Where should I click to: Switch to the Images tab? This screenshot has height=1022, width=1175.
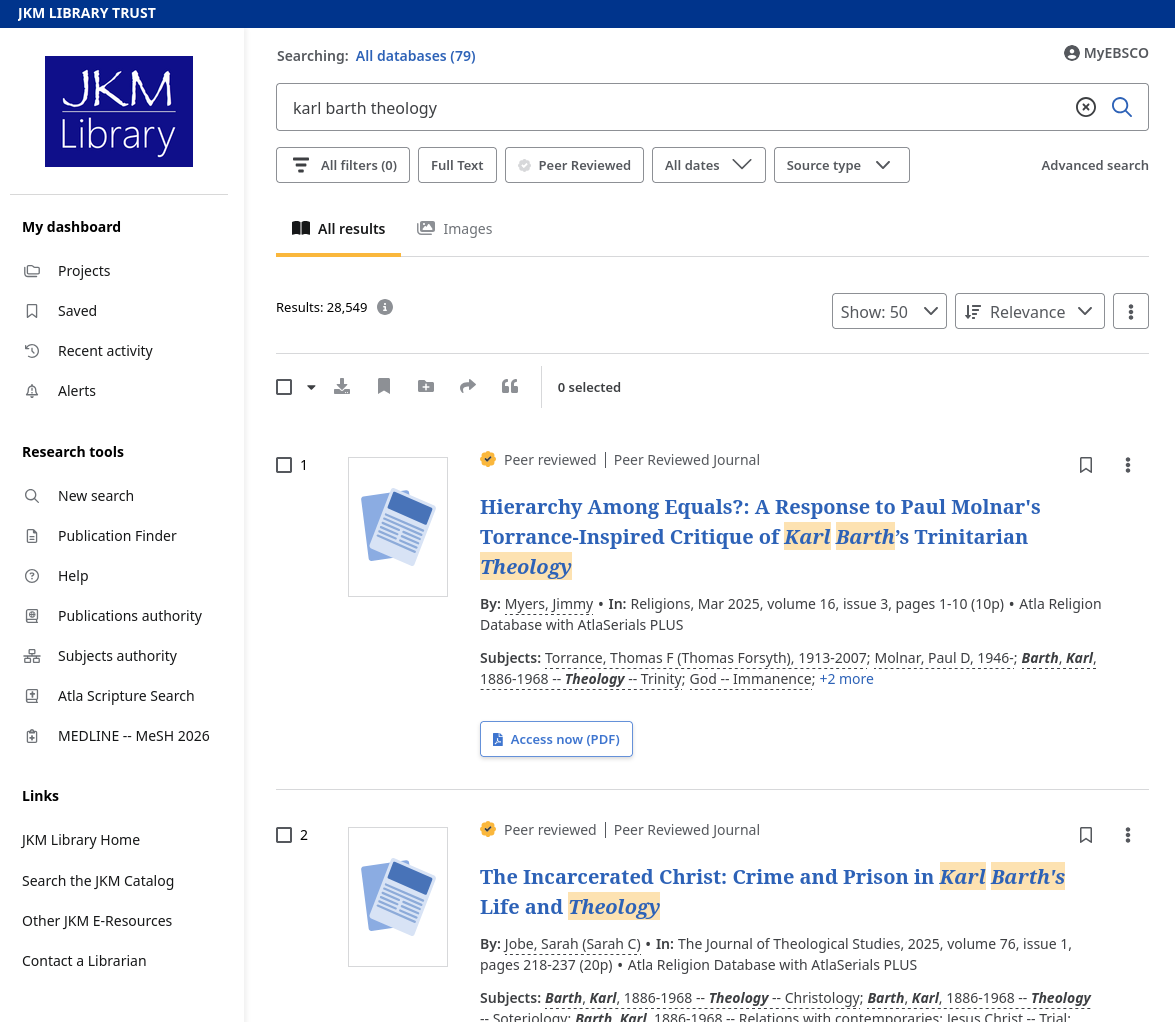pyautogui.click(x=455, y=229)
